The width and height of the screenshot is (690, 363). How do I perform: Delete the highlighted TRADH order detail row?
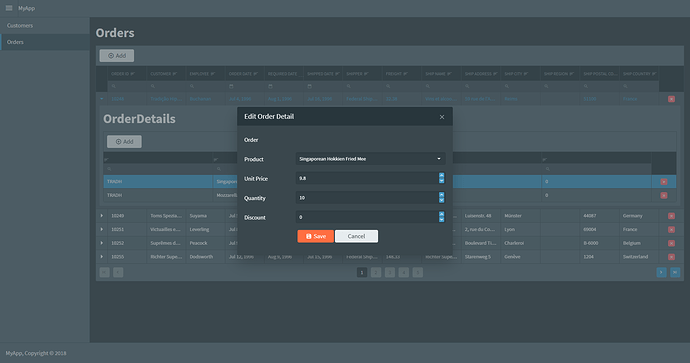click(664, 182)
